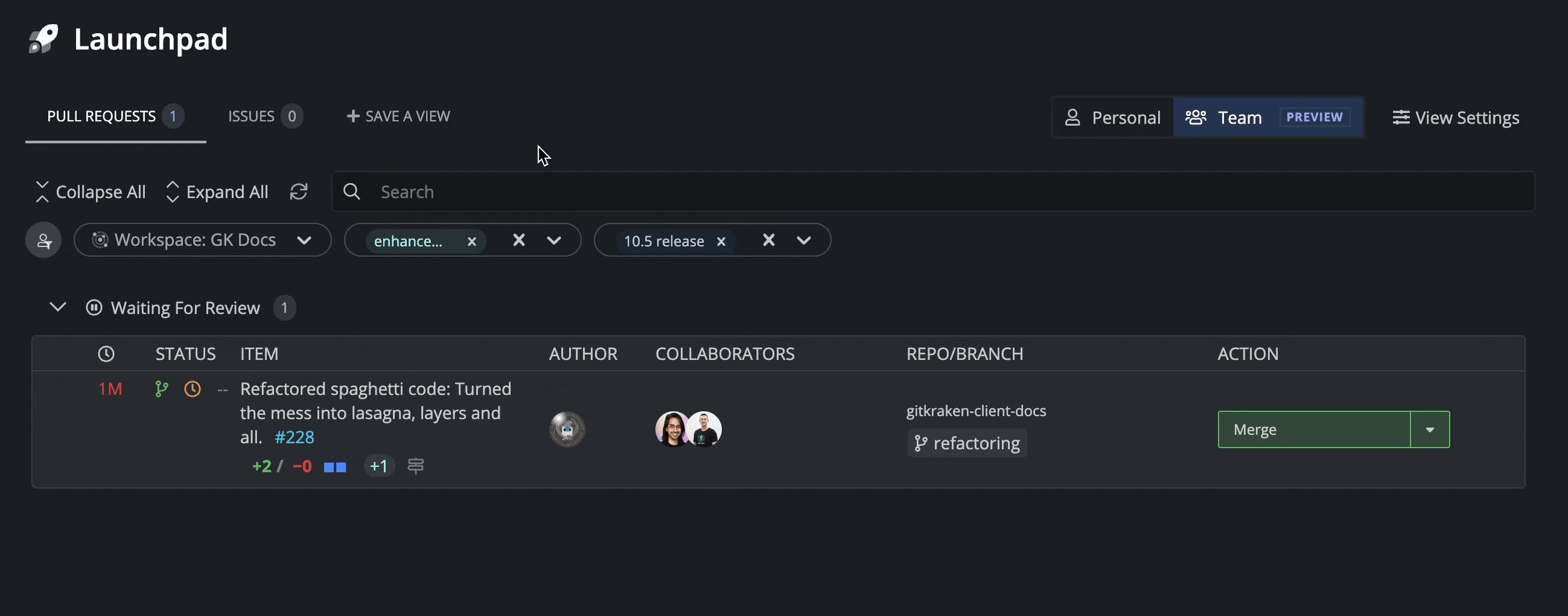The image size is (1568, 616).
Task: Click the orange pending clock status icon
Action: [x=193, y=389]
